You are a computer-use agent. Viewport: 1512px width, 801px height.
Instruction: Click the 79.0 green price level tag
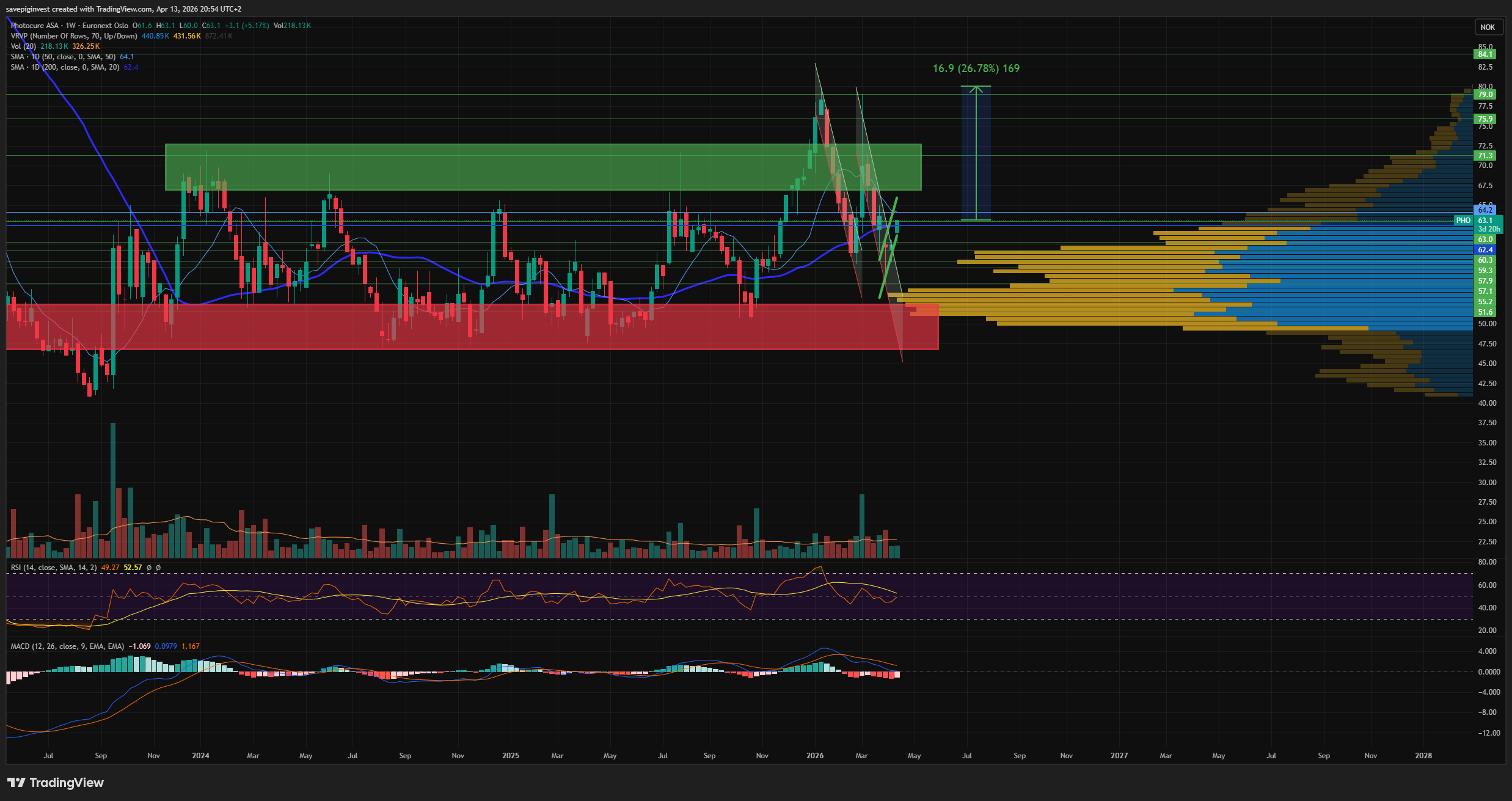[x=1485, y=95]
